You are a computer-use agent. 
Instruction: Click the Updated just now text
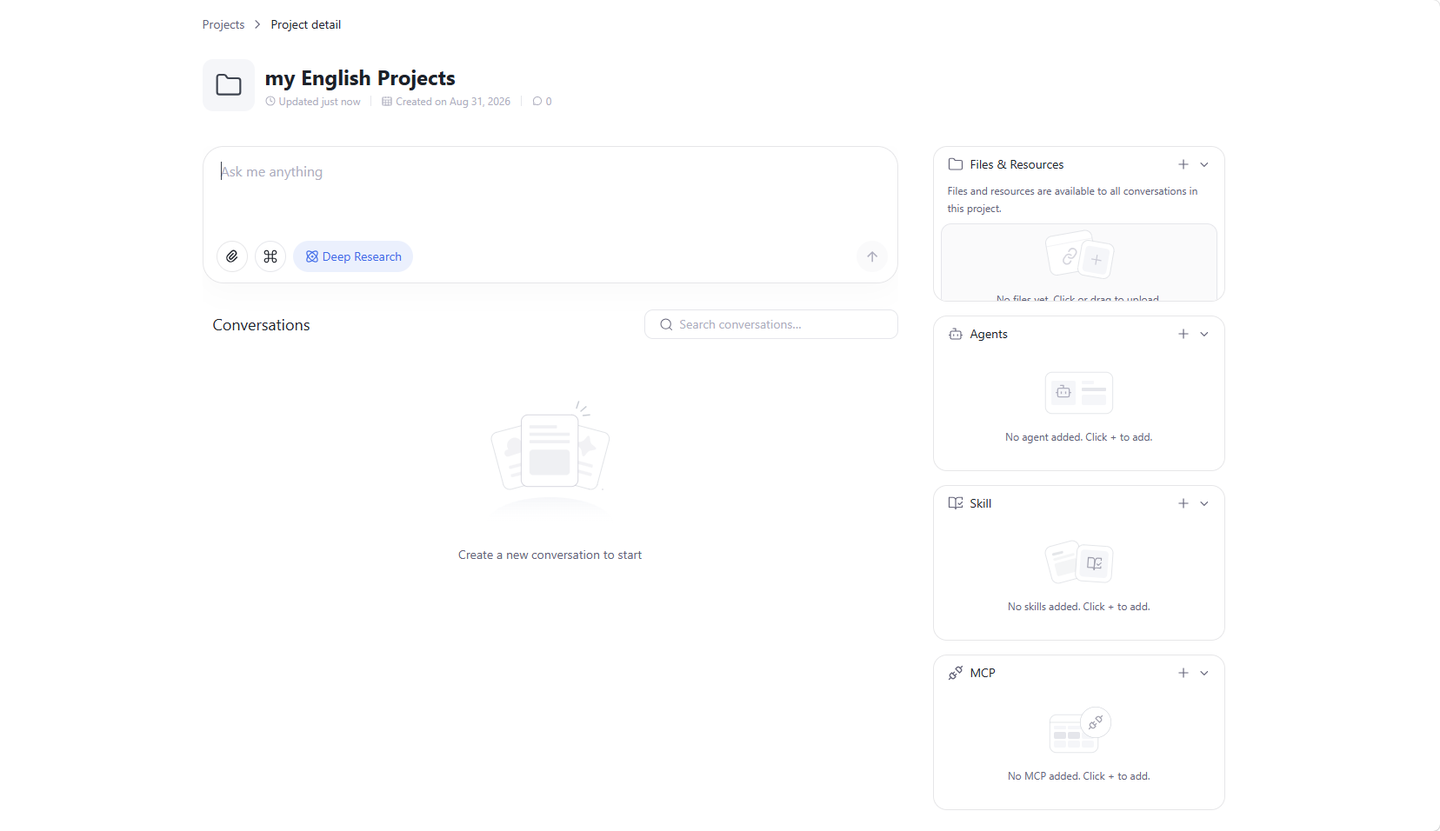[x=319, y=102]
